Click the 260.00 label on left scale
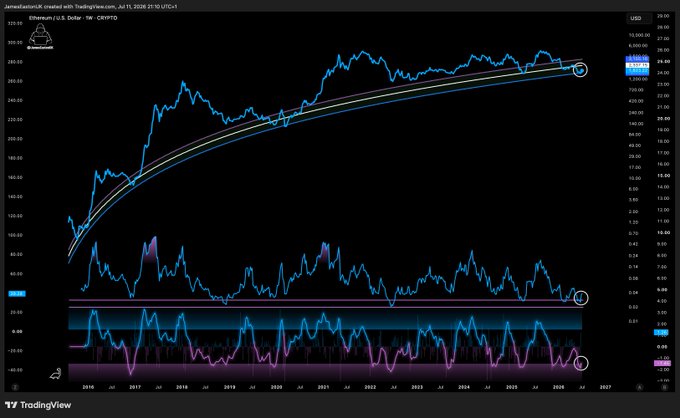The width and height of the screenshot is (680, 418). click(x=15, y=81)
